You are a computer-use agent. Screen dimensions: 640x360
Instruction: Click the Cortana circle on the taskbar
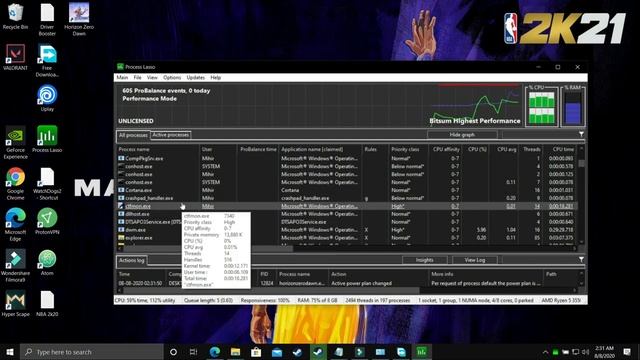tap(173, 351)
